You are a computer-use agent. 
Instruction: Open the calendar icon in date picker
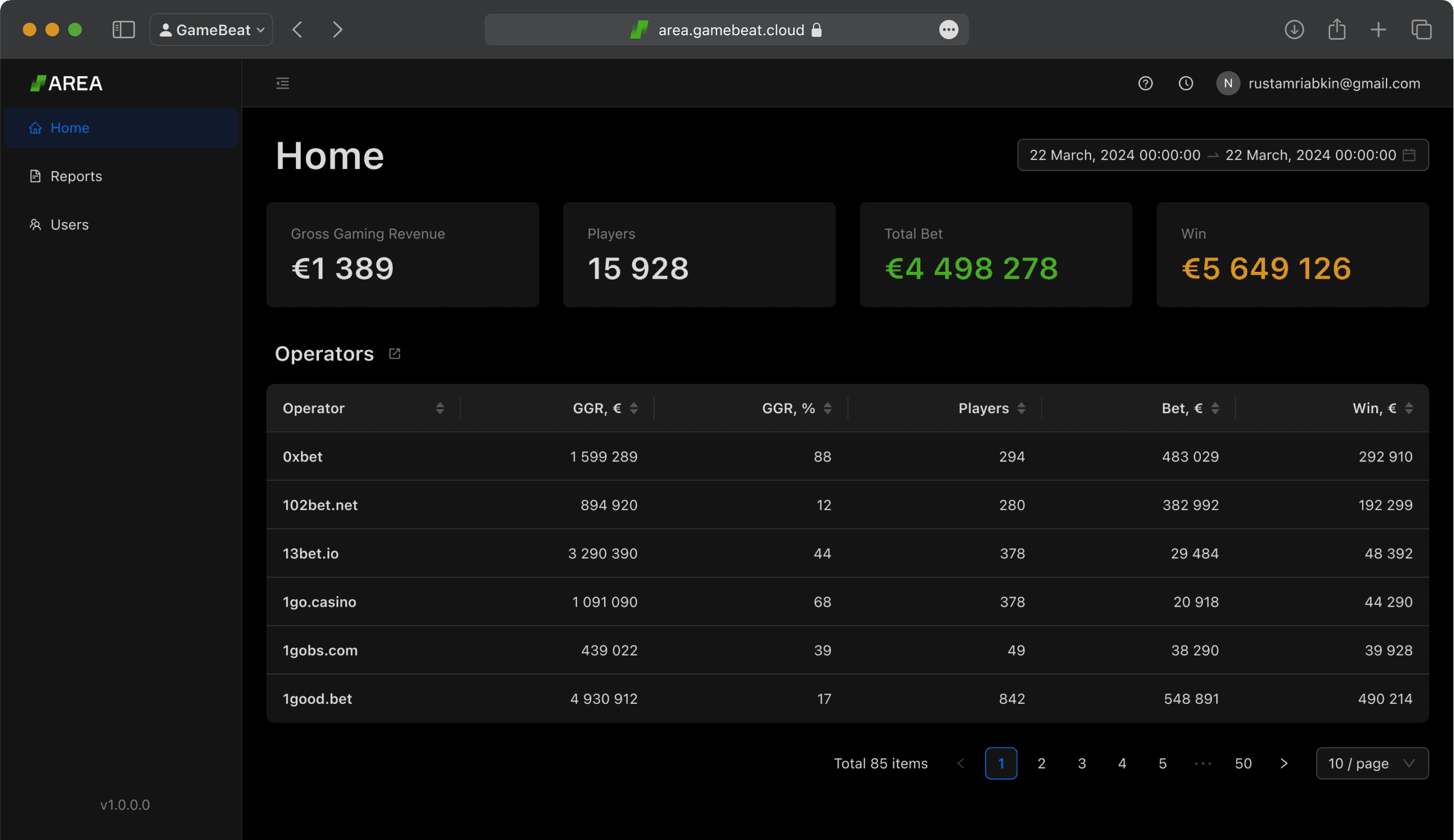pos(1409,154)
